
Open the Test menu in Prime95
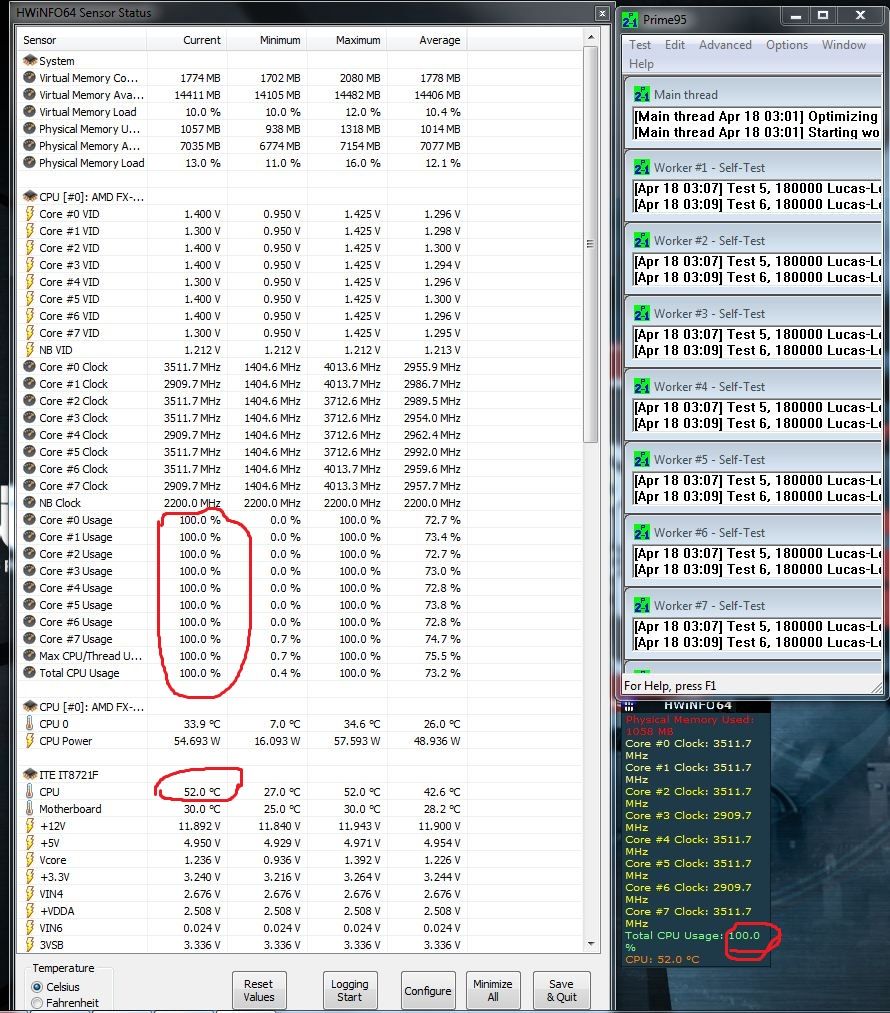pos(640,45)
